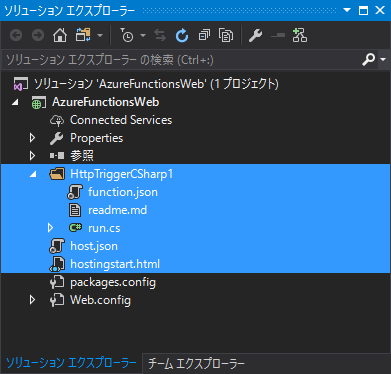The image size is (391, 374).
Task: Open dropdown arrow next to switch views icon
Action: [100, 35]
